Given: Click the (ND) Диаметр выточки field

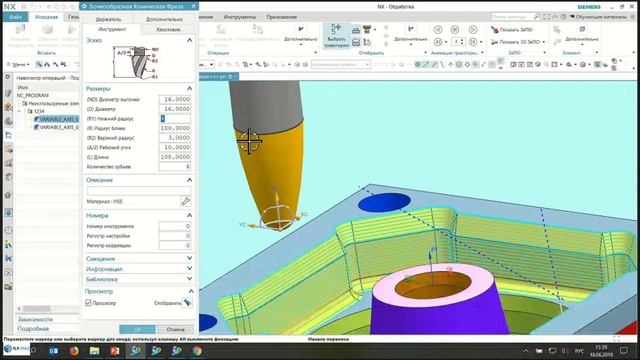Looking at the screenshot, I should click(x=175, y=99).
